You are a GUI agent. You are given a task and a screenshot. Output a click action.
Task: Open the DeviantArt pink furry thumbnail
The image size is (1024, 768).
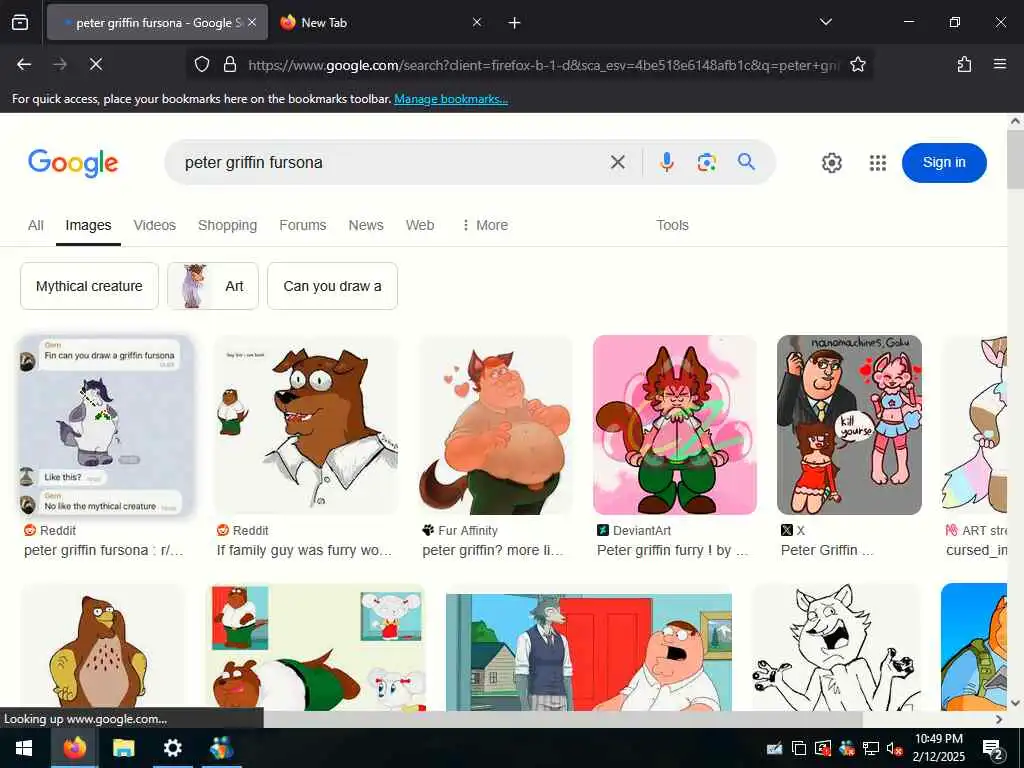pyautogui.click(x=675, y=425)
